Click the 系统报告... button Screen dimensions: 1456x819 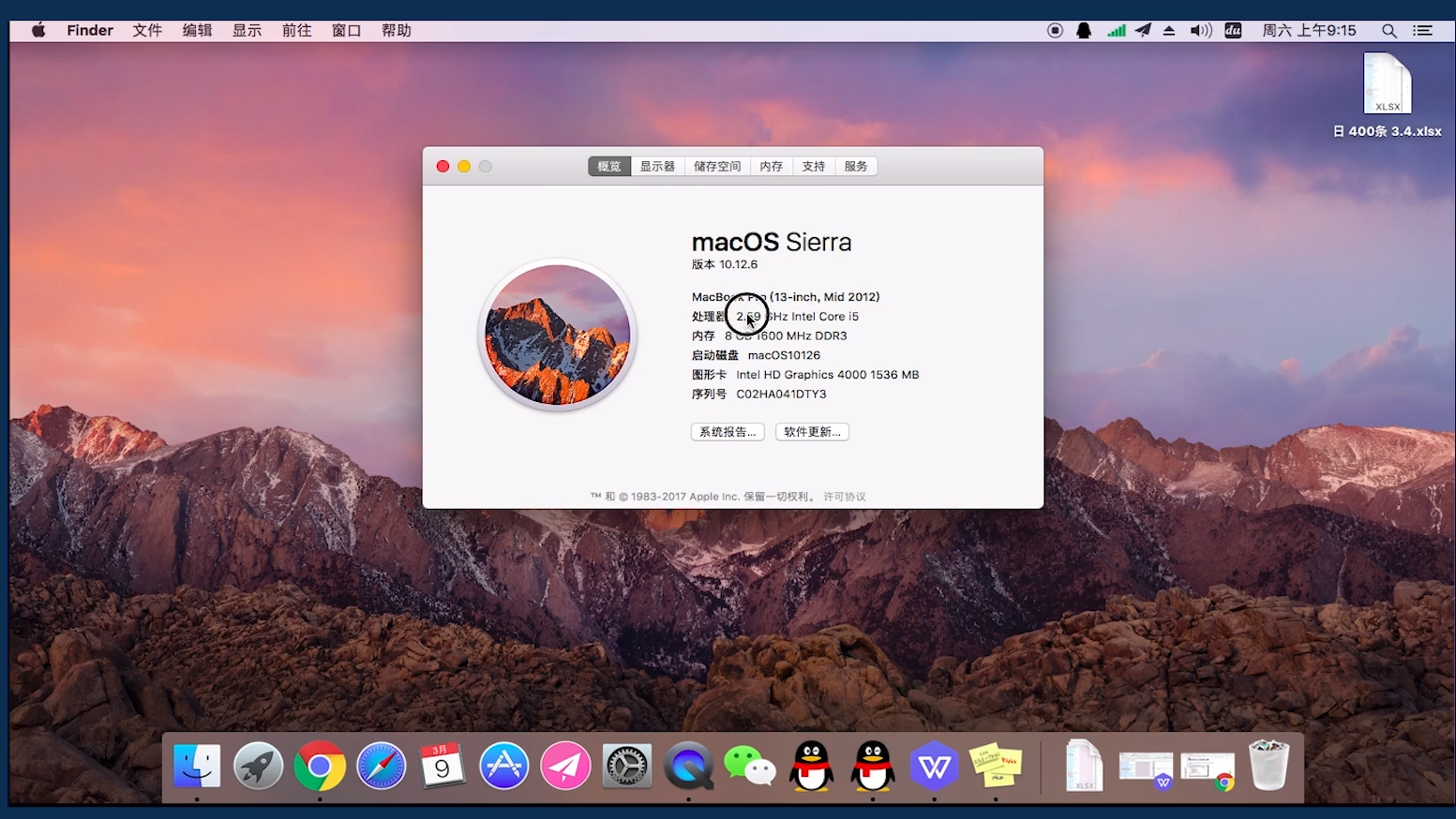(x=728, y=432)
